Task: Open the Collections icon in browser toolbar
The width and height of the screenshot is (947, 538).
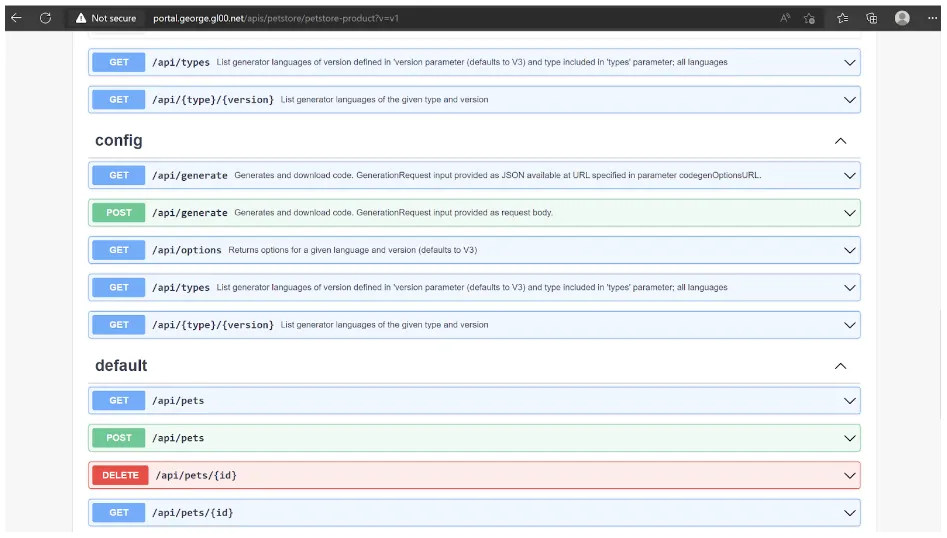Action: pyautogui.click(x=872, y=18)
